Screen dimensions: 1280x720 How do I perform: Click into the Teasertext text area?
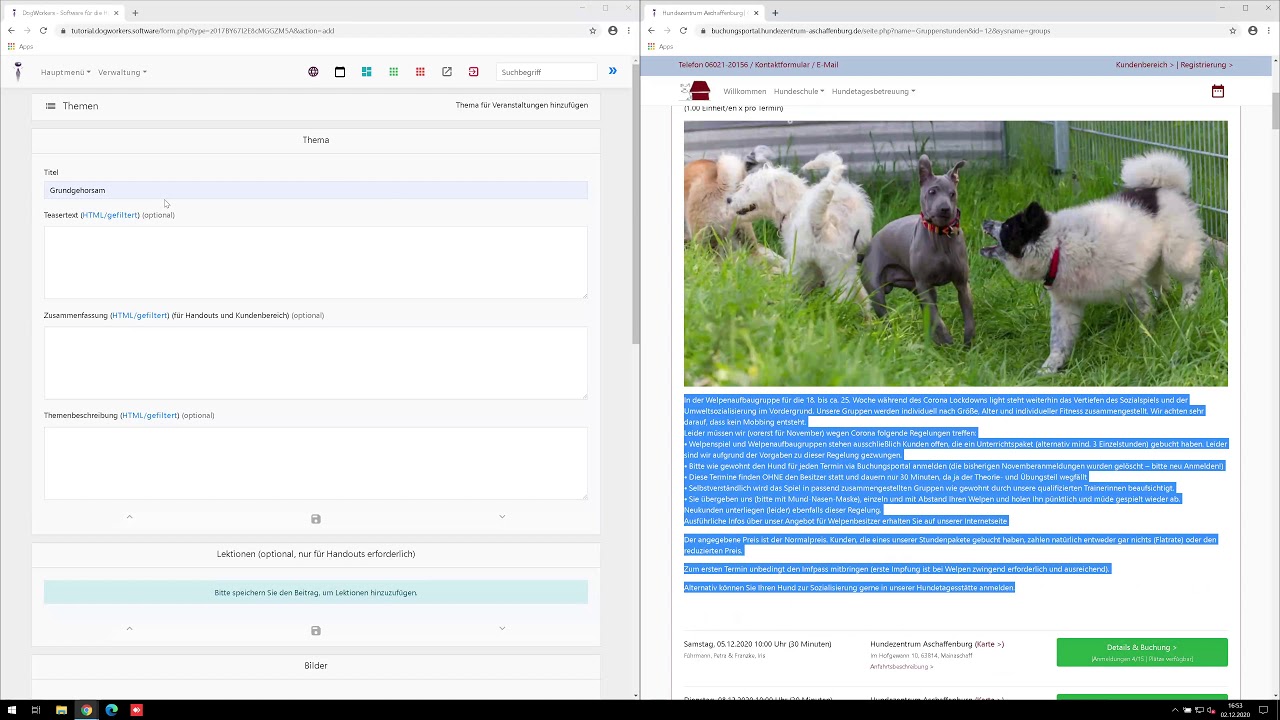pos(316,262)
